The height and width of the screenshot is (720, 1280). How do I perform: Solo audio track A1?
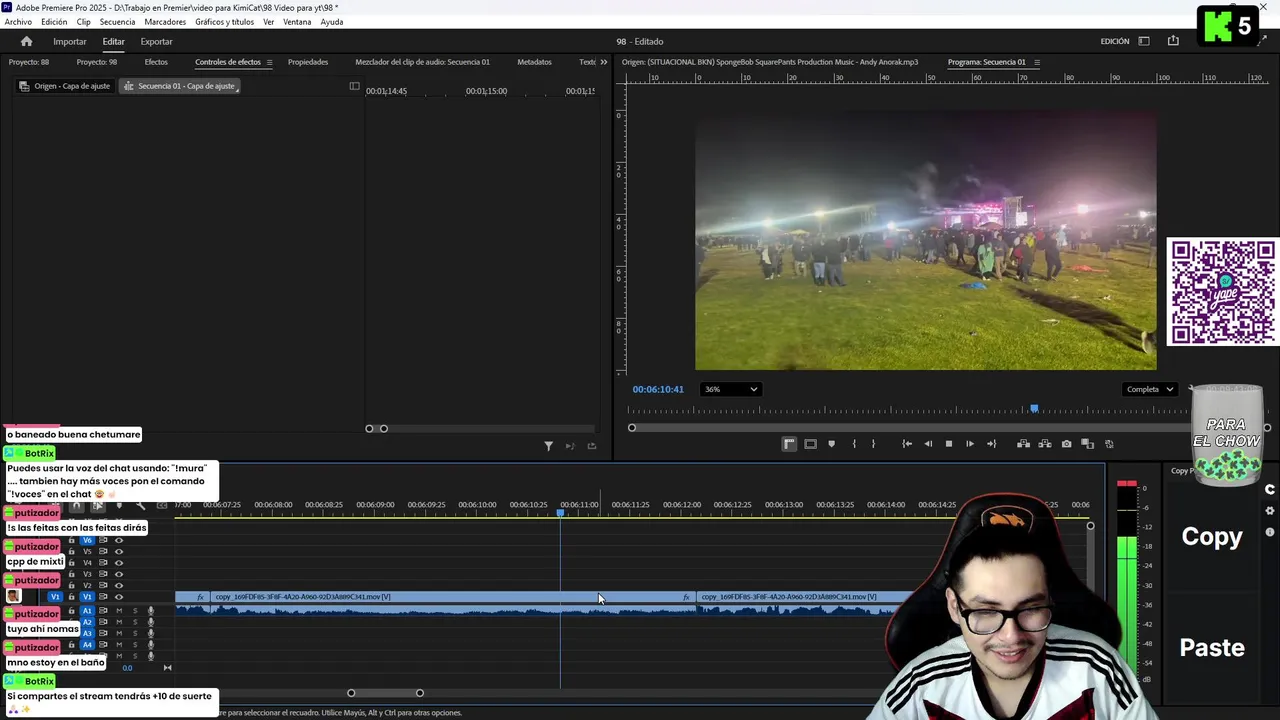(135, 611)
